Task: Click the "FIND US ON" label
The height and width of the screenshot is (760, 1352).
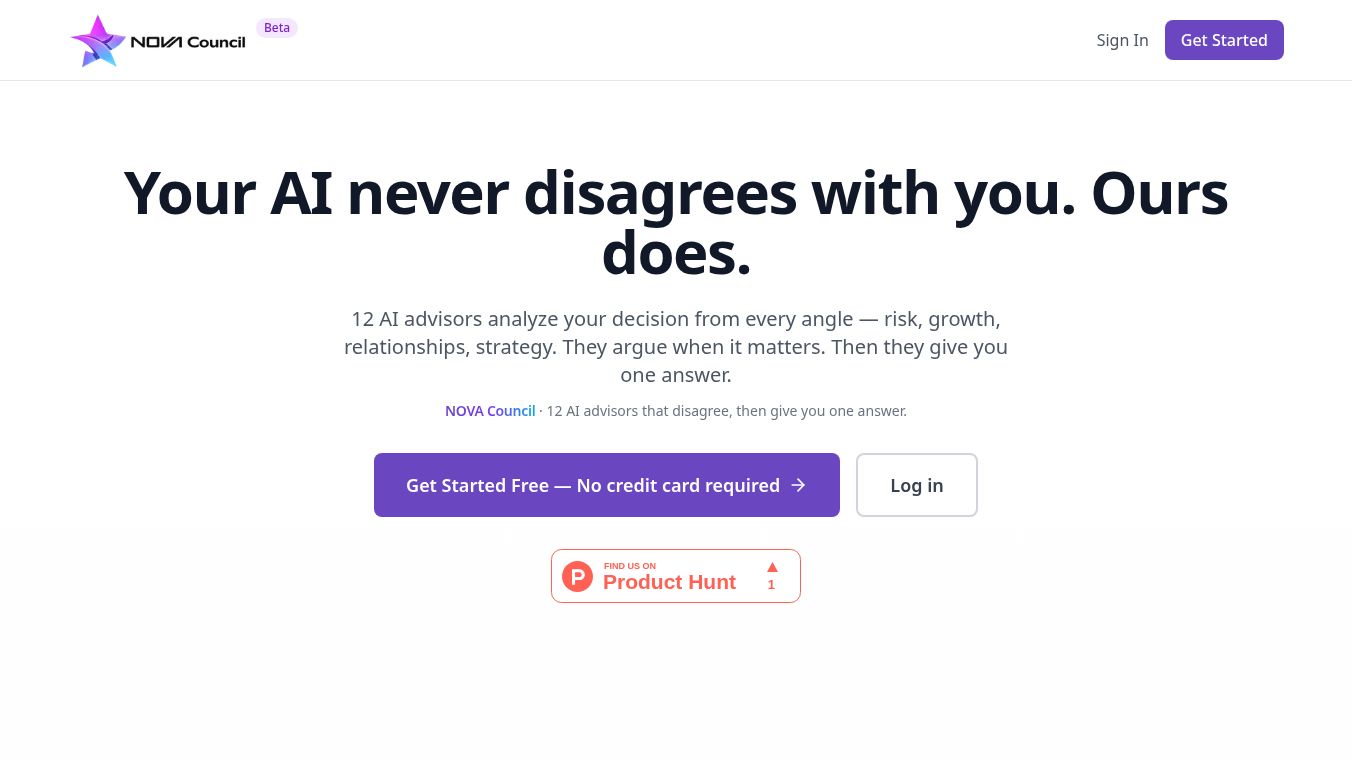Action: point(630,566)
